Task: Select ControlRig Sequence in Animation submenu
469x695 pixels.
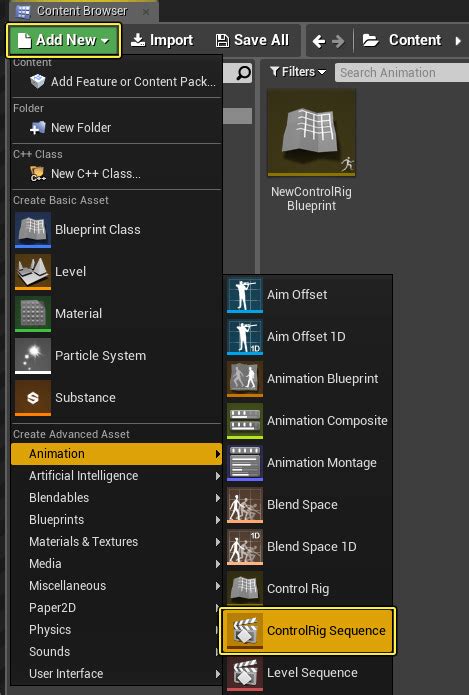Action: (x=308, y=631)
